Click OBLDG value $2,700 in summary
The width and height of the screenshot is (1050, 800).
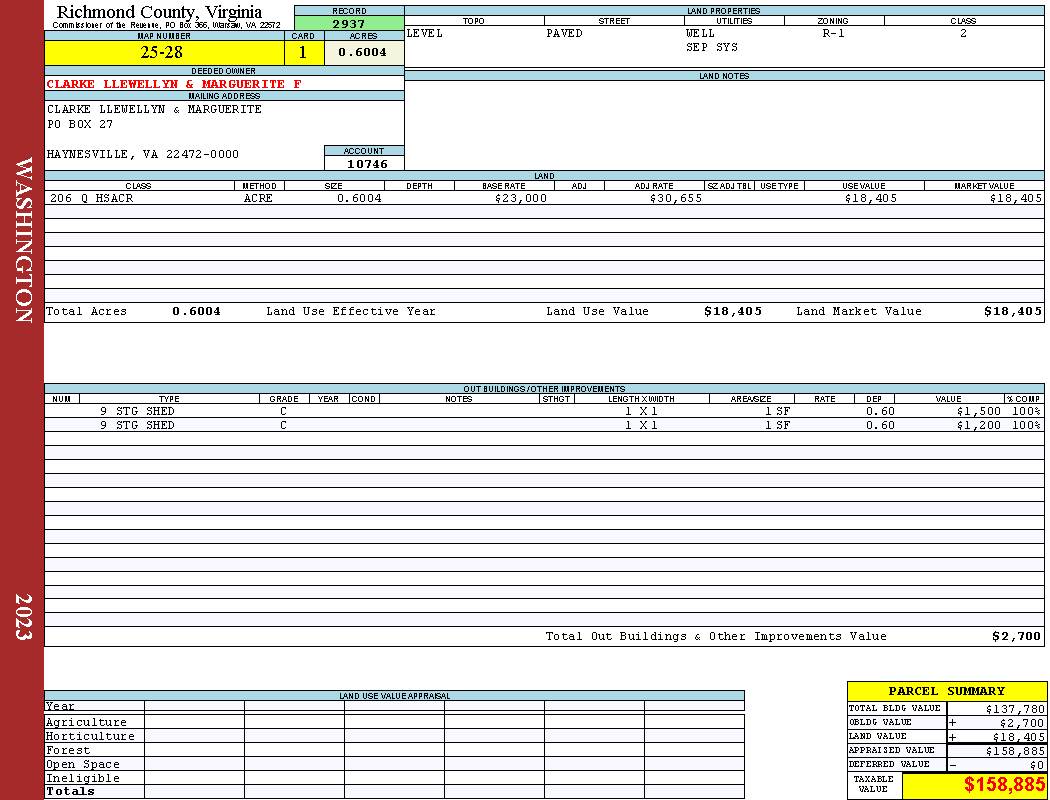[x=1022, y=722]
